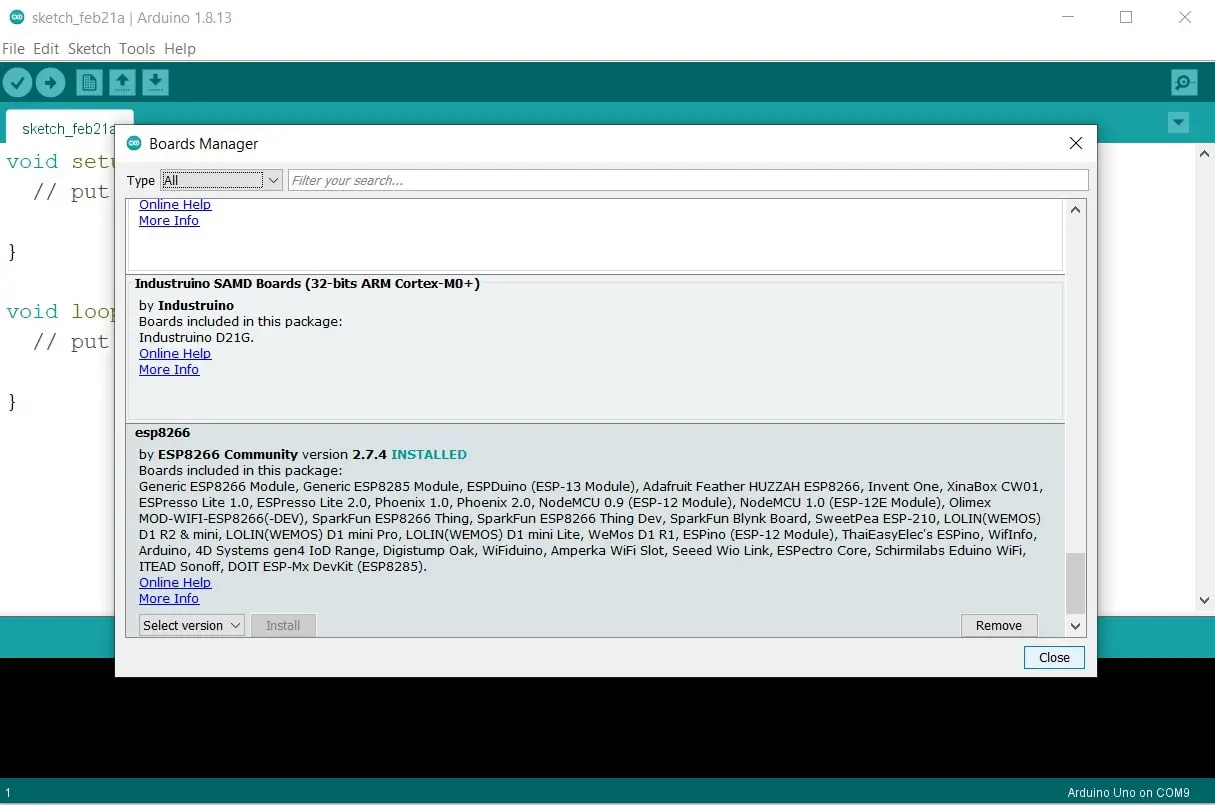Open the Serial Monitor magnifier icon
This screenshot has height=805, width=1215.
point(1184,82)
